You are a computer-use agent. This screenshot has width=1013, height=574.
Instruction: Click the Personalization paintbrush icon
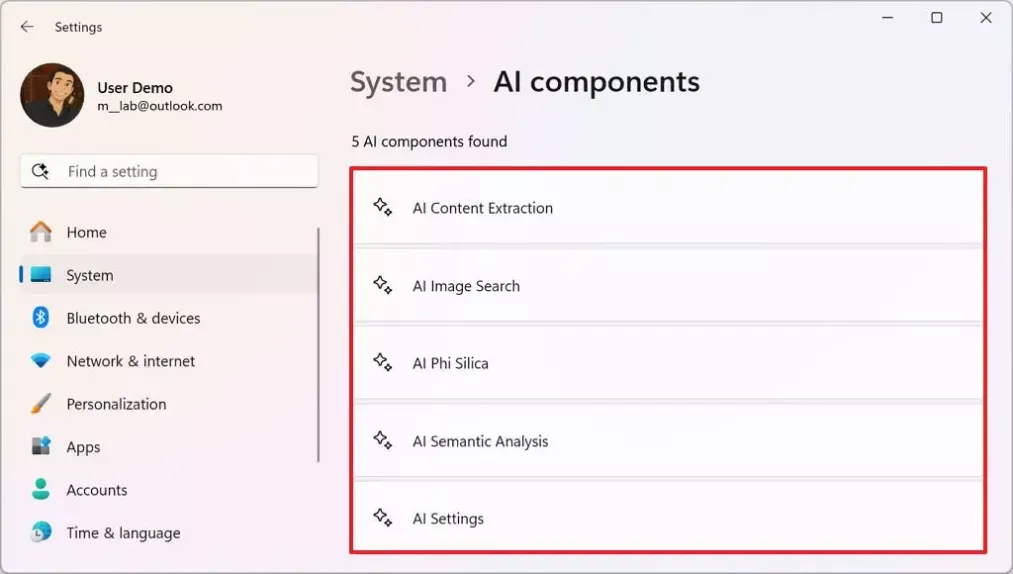pos(41,403)
